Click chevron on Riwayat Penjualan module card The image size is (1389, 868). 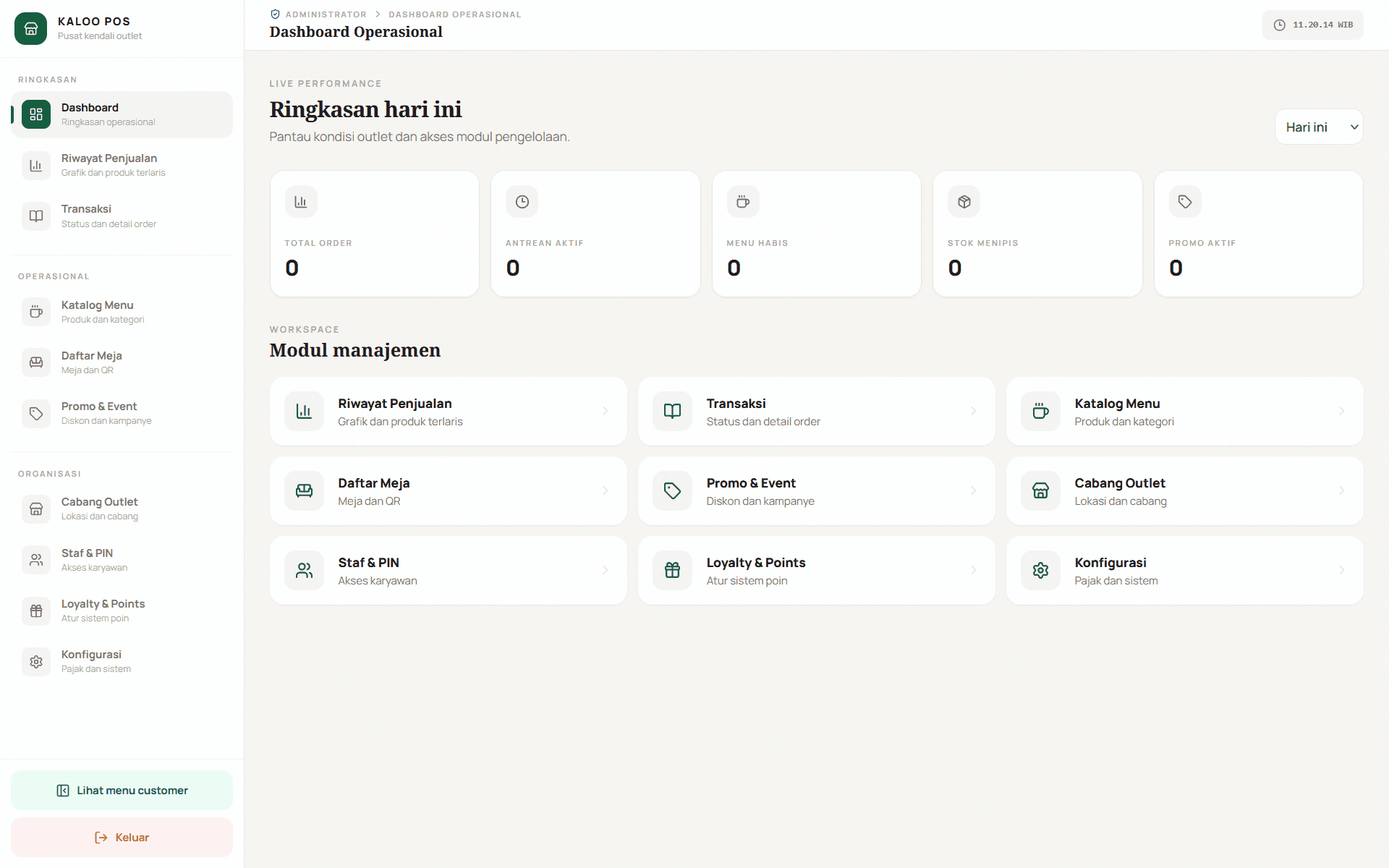coord(606,411)
